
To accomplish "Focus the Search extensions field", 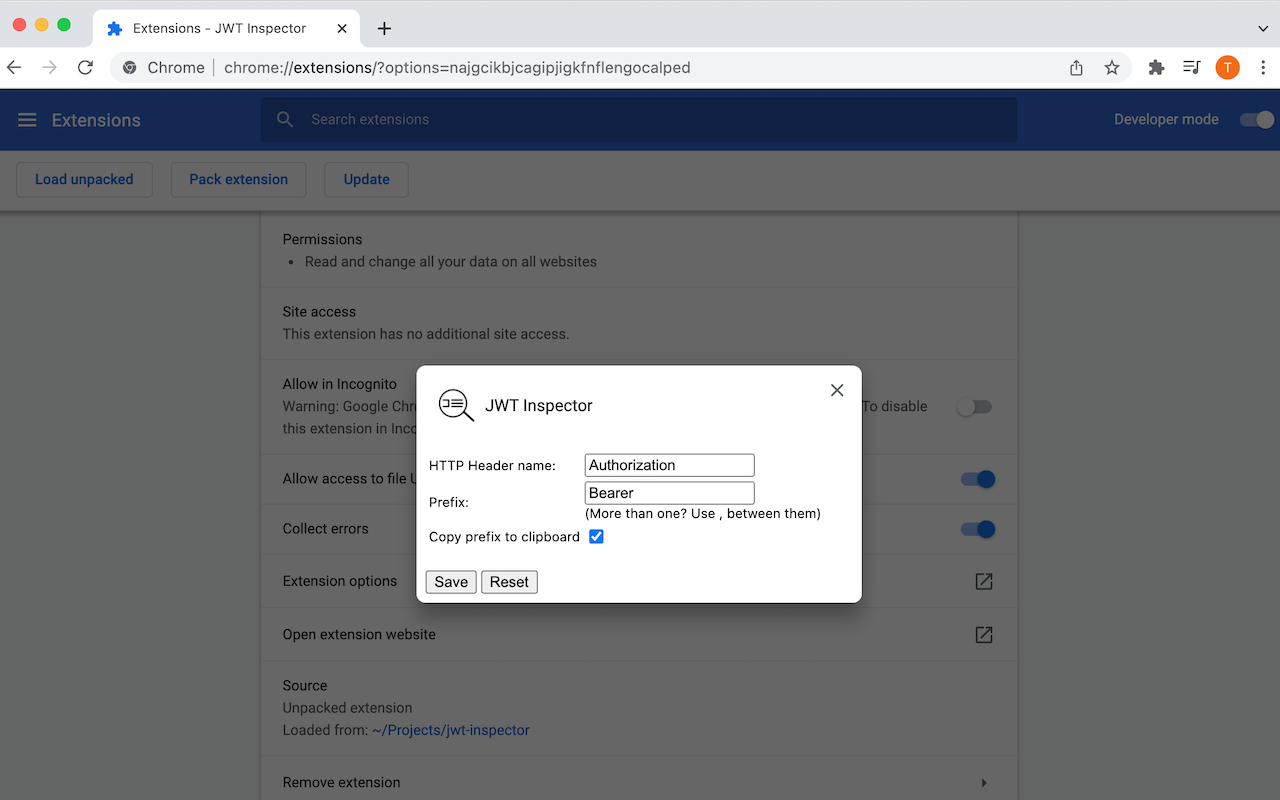I will [x=639, y=119].
